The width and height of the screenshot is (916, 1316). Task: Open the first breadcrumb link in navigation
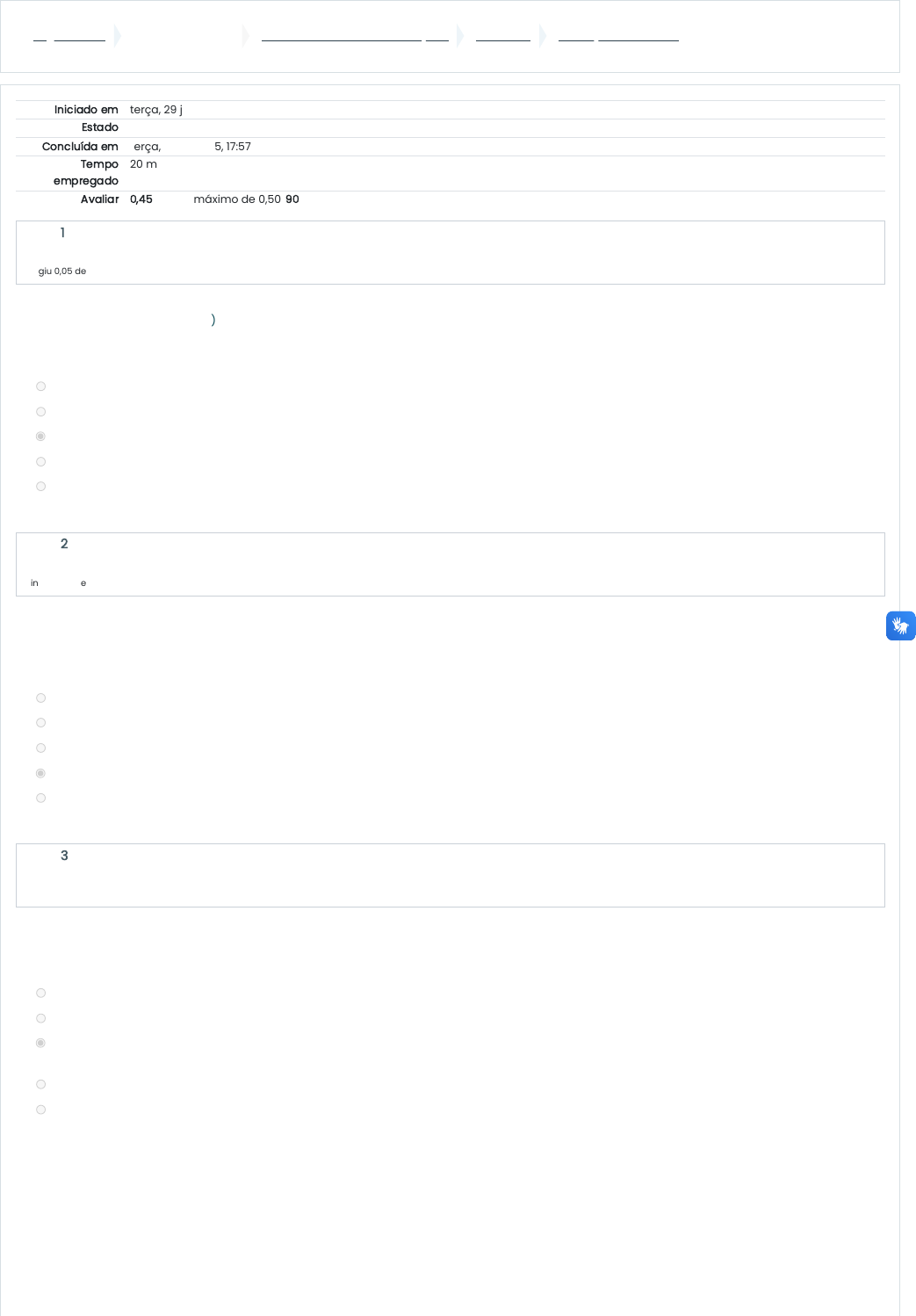point(69,36)
